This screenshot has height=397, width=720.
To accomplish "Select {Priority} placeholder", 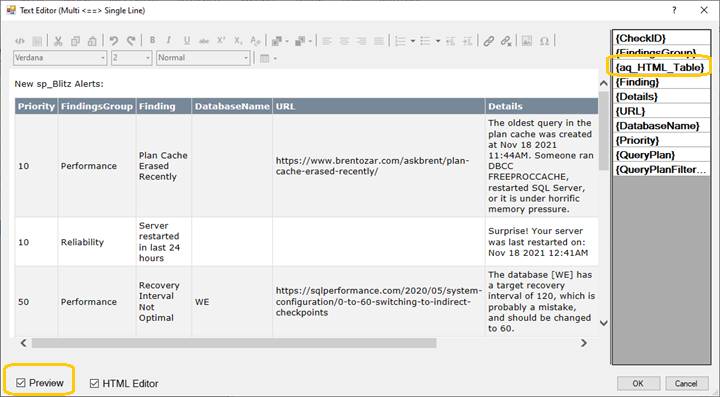I will point(661,140).
